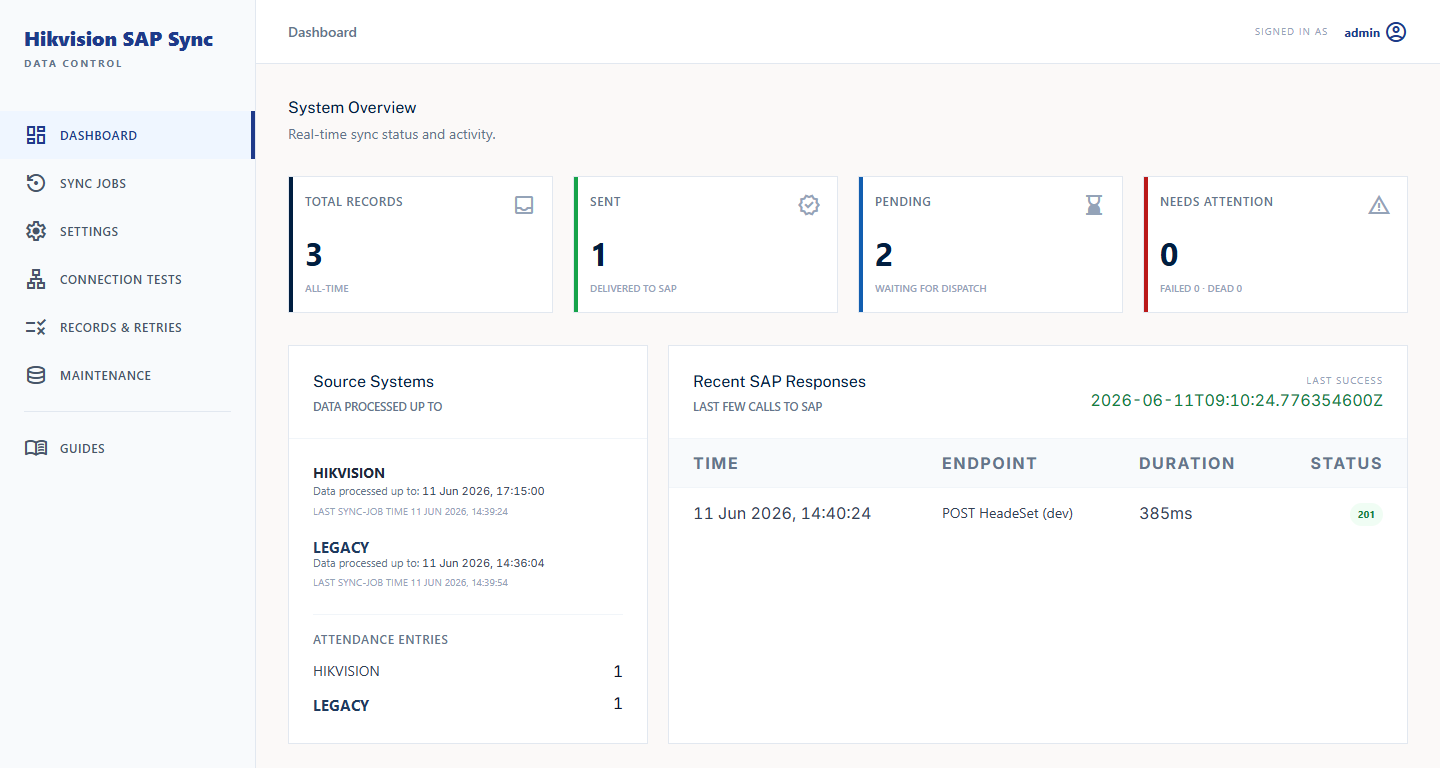Click the System Overview heading
The height and width of the screenshot is (768, 1440).
tap(352, 108)
